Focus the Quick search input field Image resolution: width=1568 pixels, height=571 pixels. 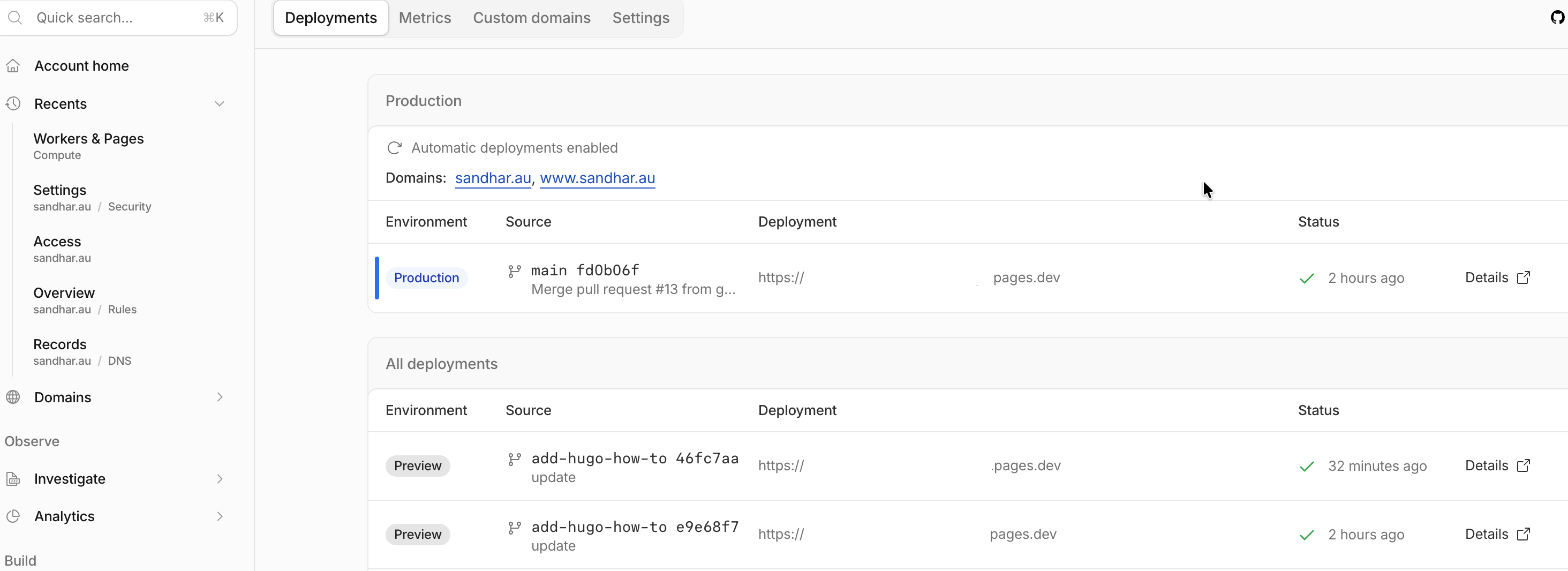pos(119,18)
